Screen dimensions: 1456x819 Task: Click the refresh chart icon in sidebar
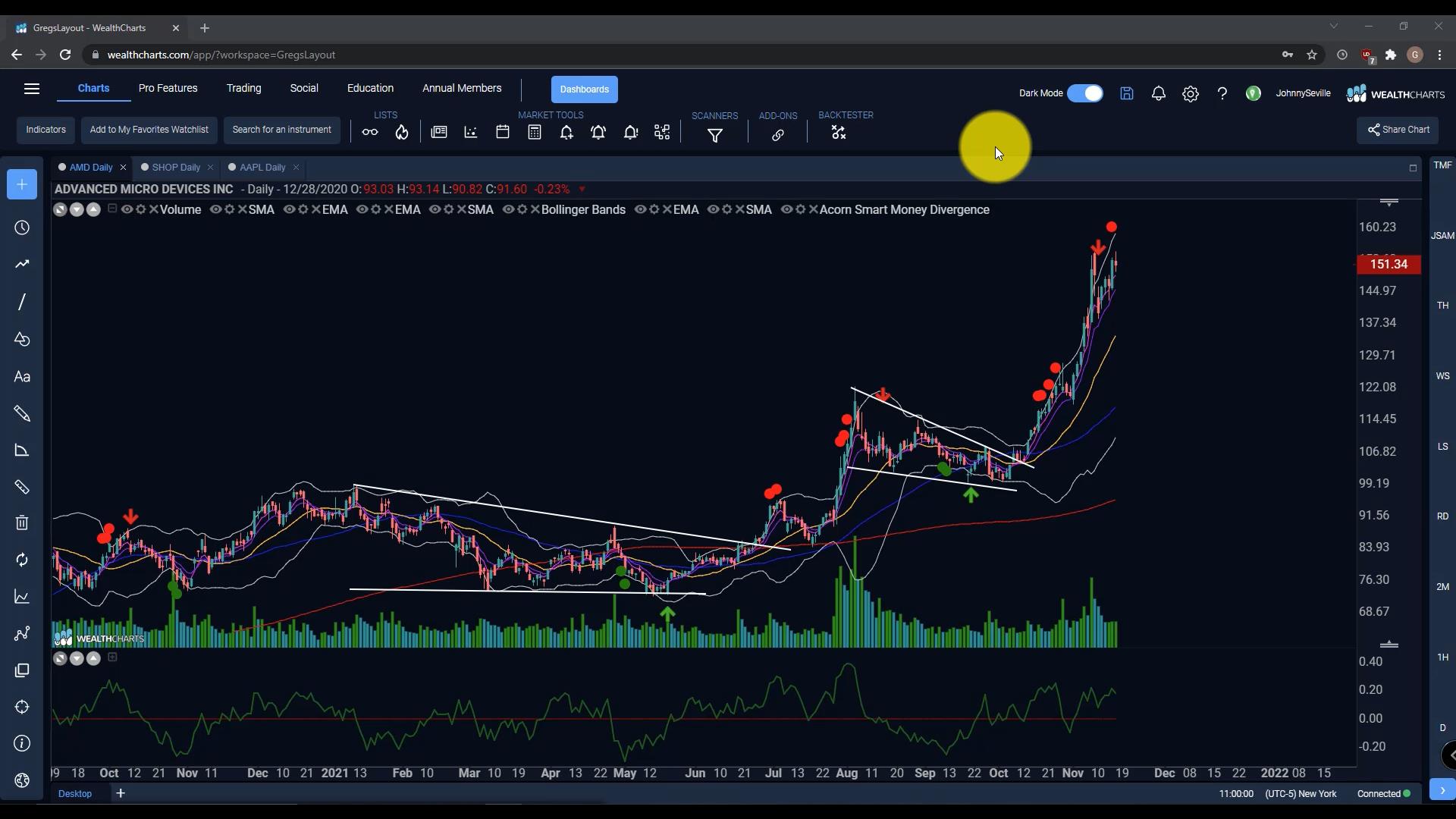coord(22,560)
